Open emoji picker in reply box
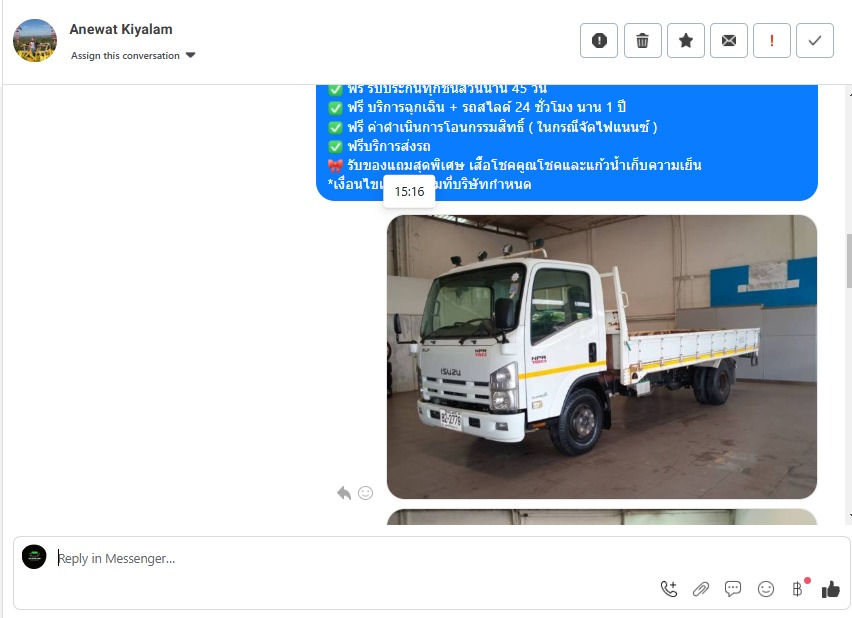The image size is (852, 618). 766,589
